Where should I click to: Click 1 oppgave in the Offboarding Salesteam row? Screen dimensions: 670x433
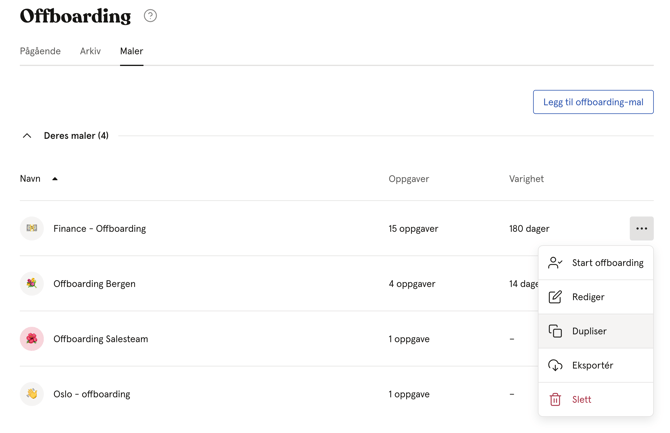pos(408,339)
